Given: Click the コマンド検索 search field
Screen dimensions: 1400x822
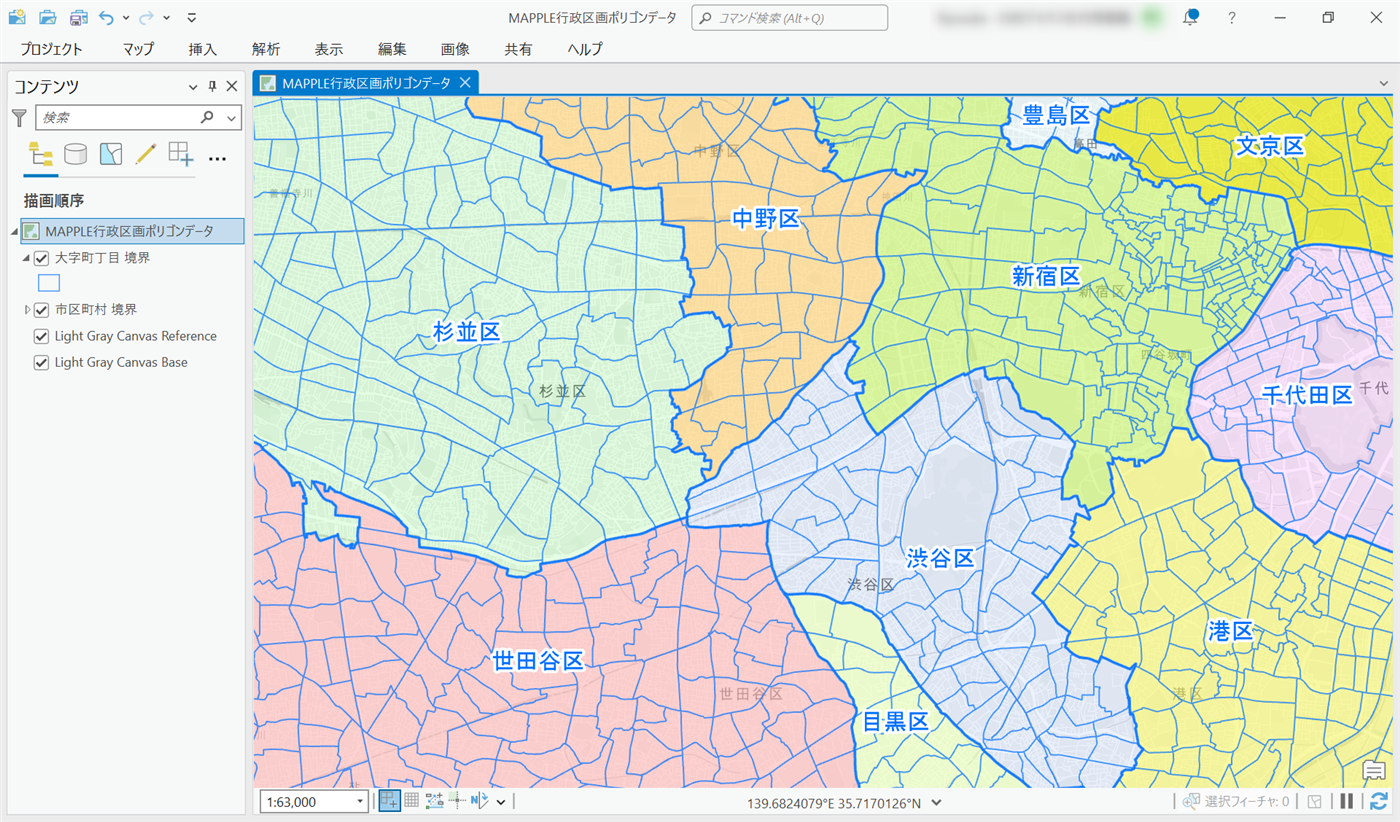Looking at the screenshot, I should point(789,18).
